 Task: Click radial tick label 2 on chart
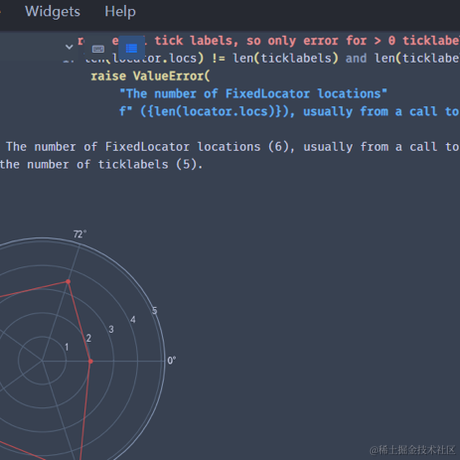(89, 338)
